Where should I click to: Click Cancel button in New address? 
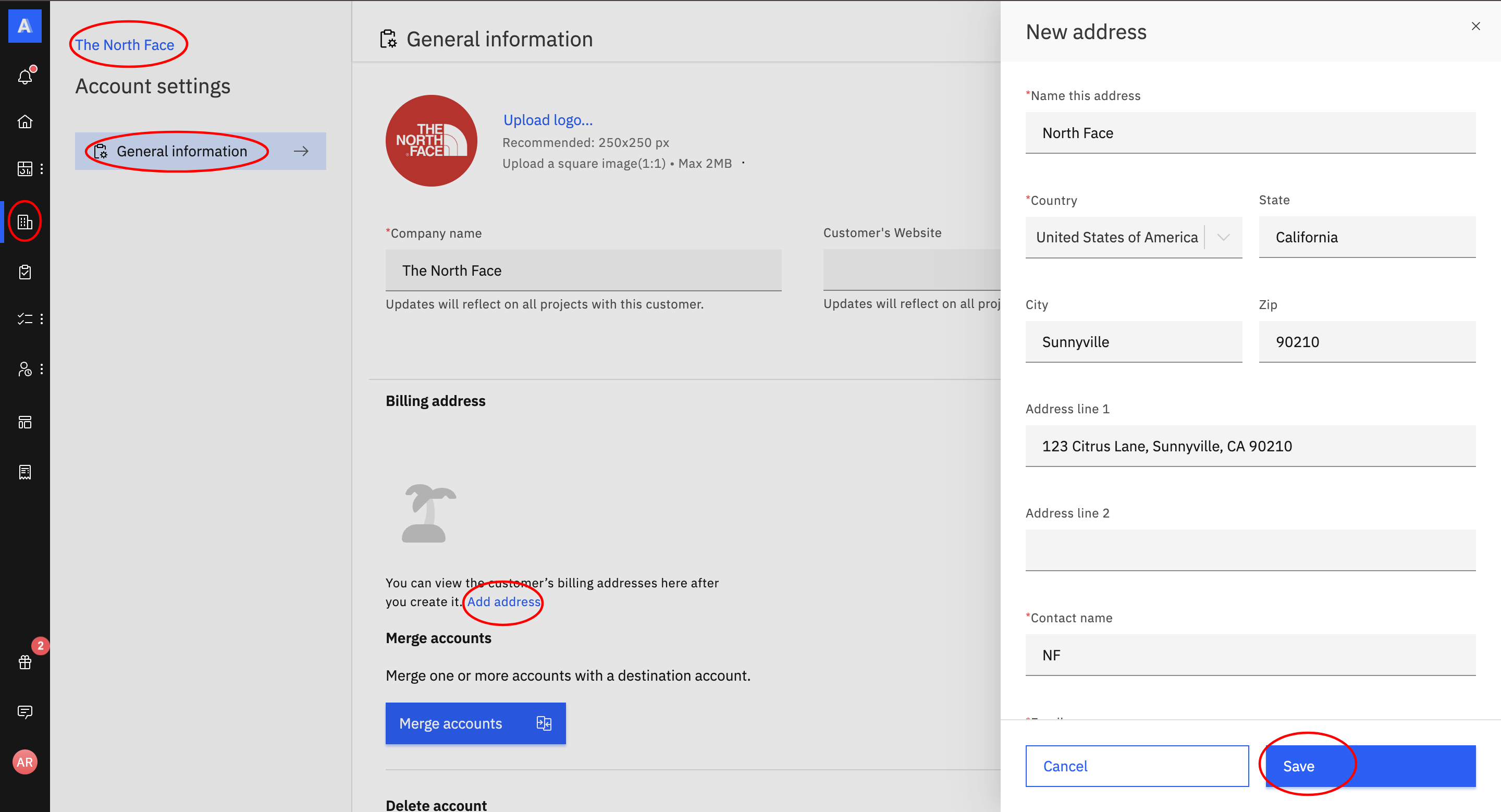click(x=1136, y=766)
